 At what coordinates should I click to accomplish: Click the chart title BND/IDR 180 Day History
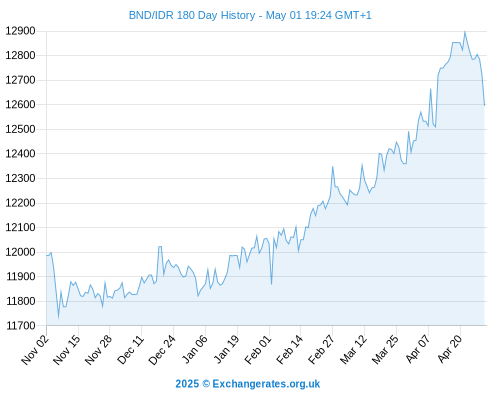(x=250, y=15)
